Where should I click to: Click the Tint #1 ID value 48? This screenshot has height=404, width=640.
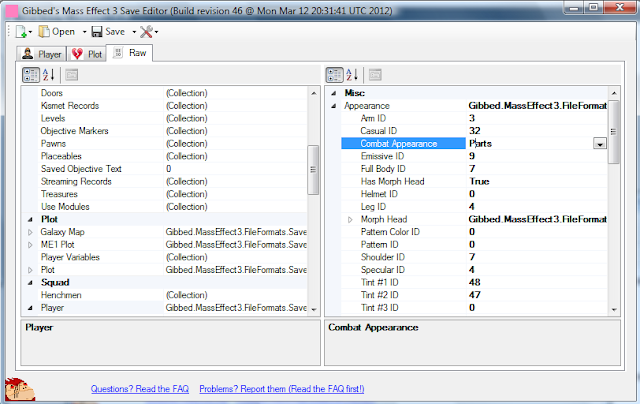coord(475,283)
